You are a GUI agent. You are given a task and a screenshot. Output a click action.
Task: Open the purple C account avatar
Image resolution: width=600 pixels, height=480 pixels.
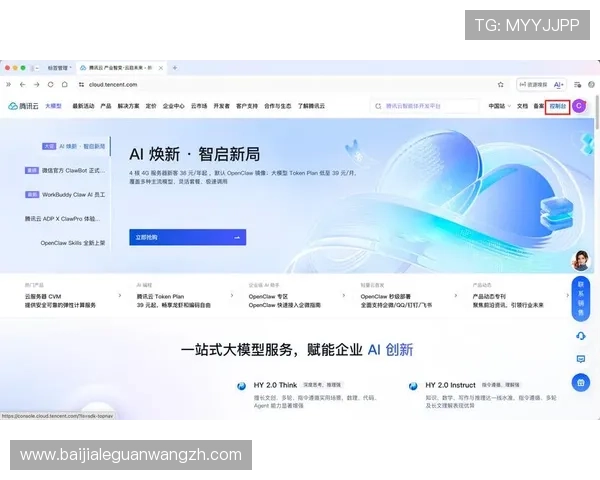point(579,106)
